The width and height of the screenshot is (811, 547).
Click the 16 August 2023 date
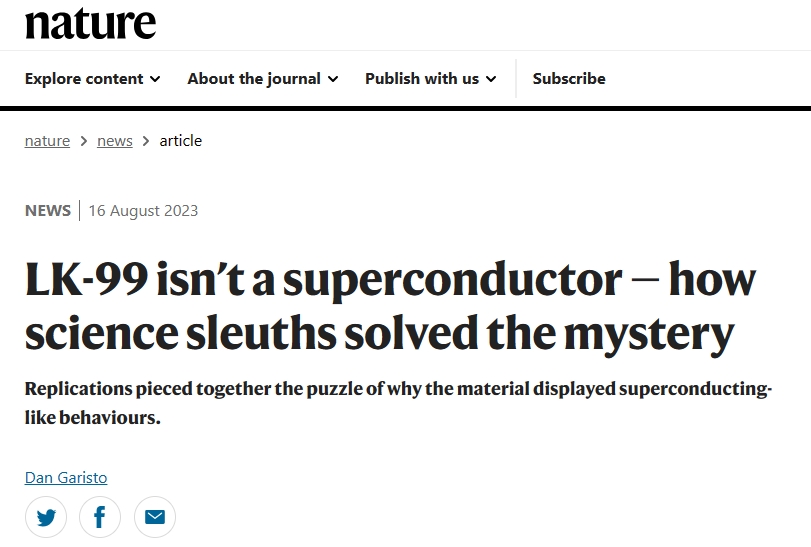143,210
